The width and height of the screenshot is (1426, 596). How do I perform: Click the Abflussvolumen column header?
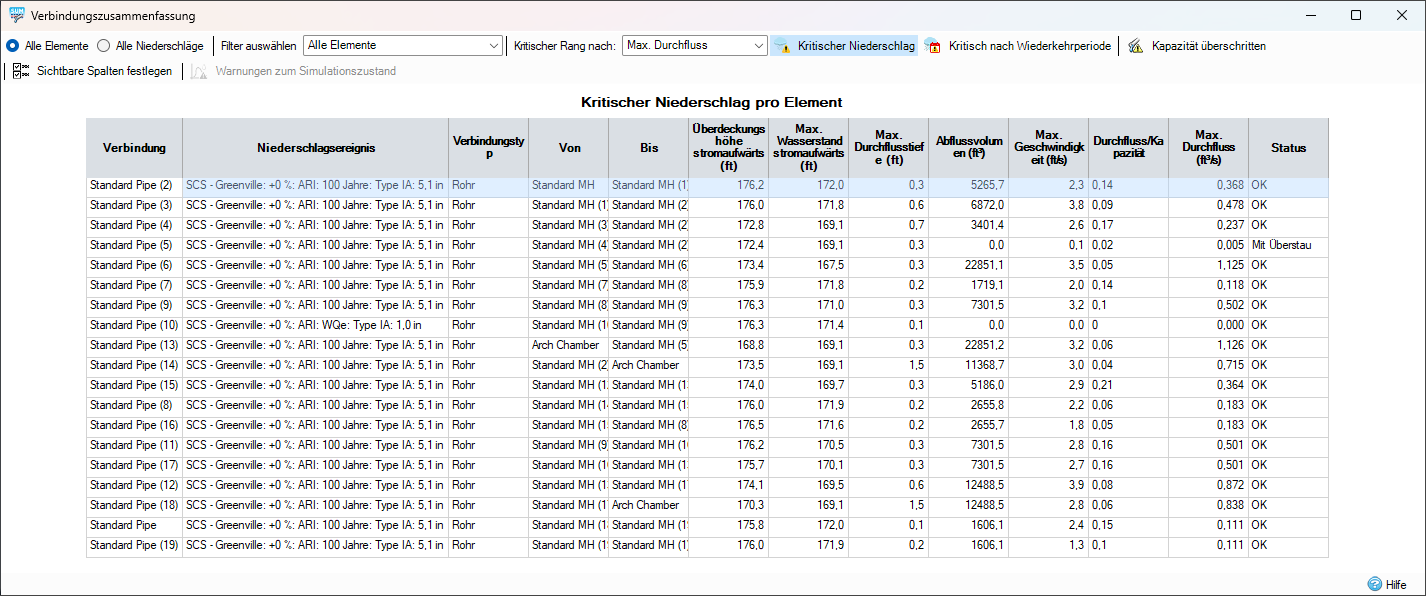(x=968, y=148)
